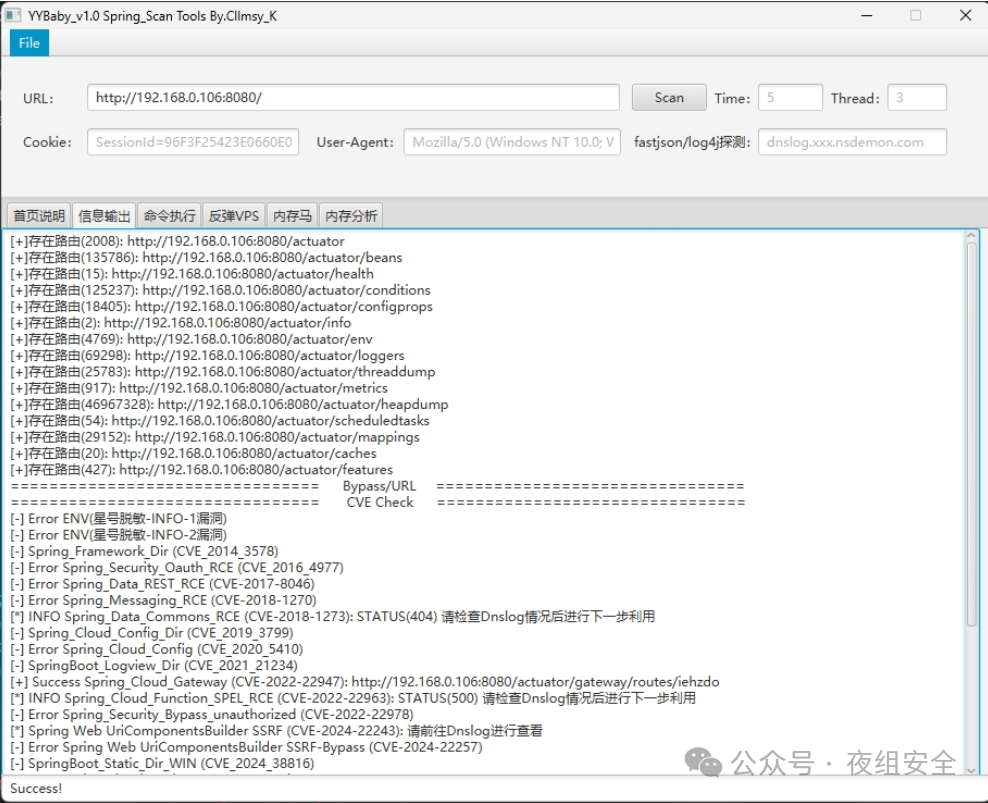Start scanning with the Scan button
Image resolution: width=988 pixels, height=803 pixels.
pos(669,98)
